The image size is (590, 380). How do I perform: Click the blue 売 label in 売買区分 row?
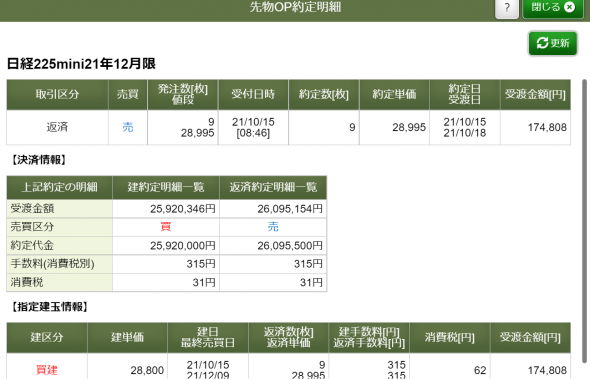[273, 227]
